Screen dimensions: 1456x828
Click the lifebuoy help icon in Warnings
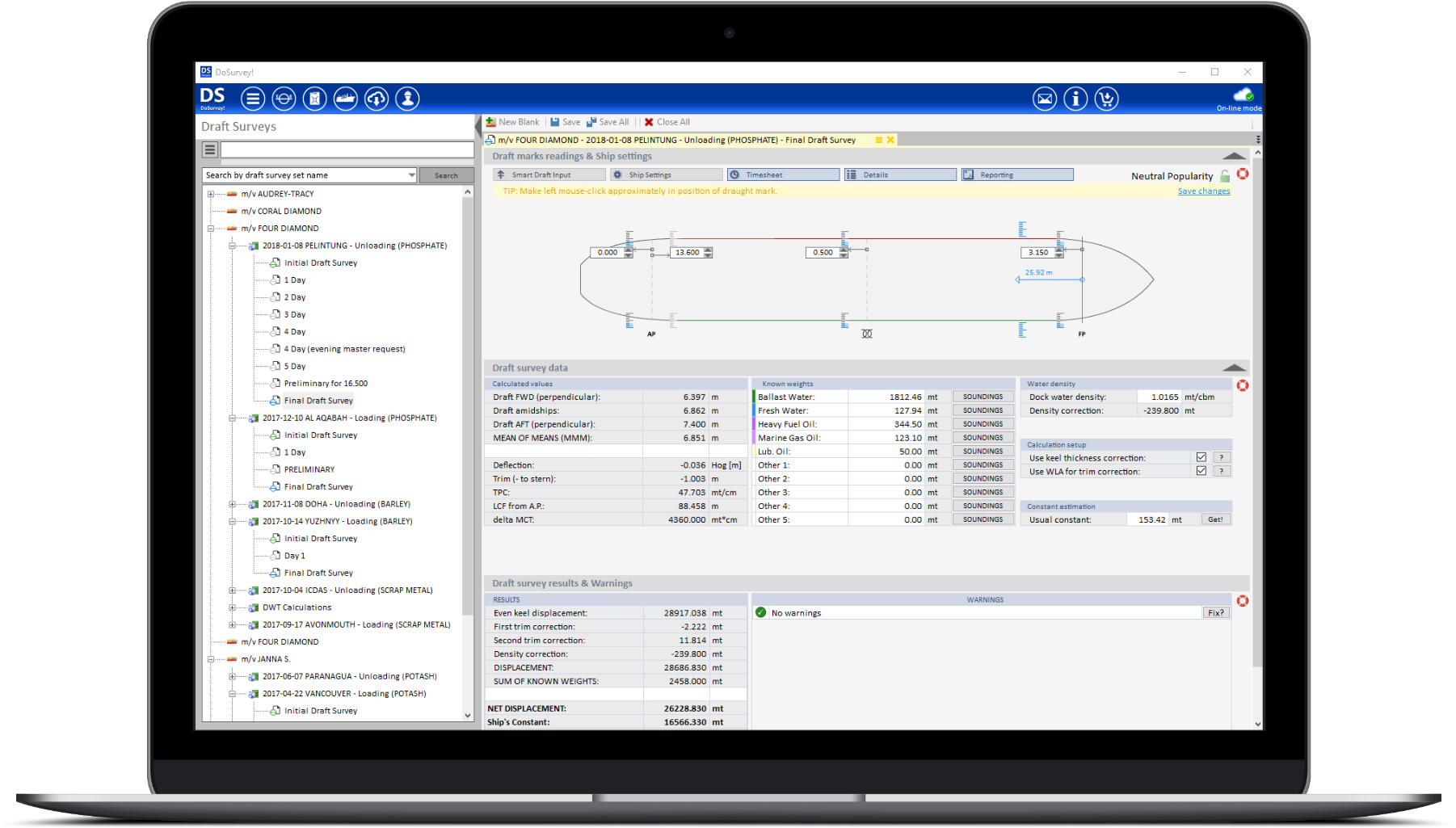(1243, 600)
